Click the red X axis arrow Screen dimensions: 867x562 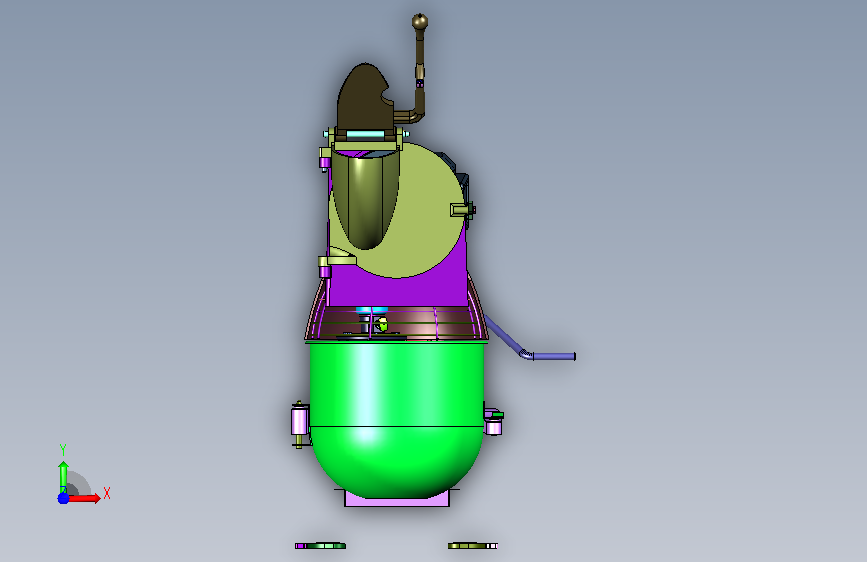click(84, 498)
